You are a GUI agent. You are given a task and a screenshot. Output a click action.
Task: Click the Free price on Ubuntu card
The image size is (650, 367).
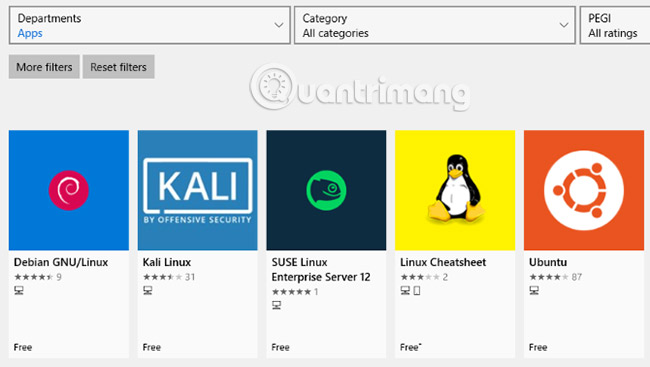click(538, 348)
